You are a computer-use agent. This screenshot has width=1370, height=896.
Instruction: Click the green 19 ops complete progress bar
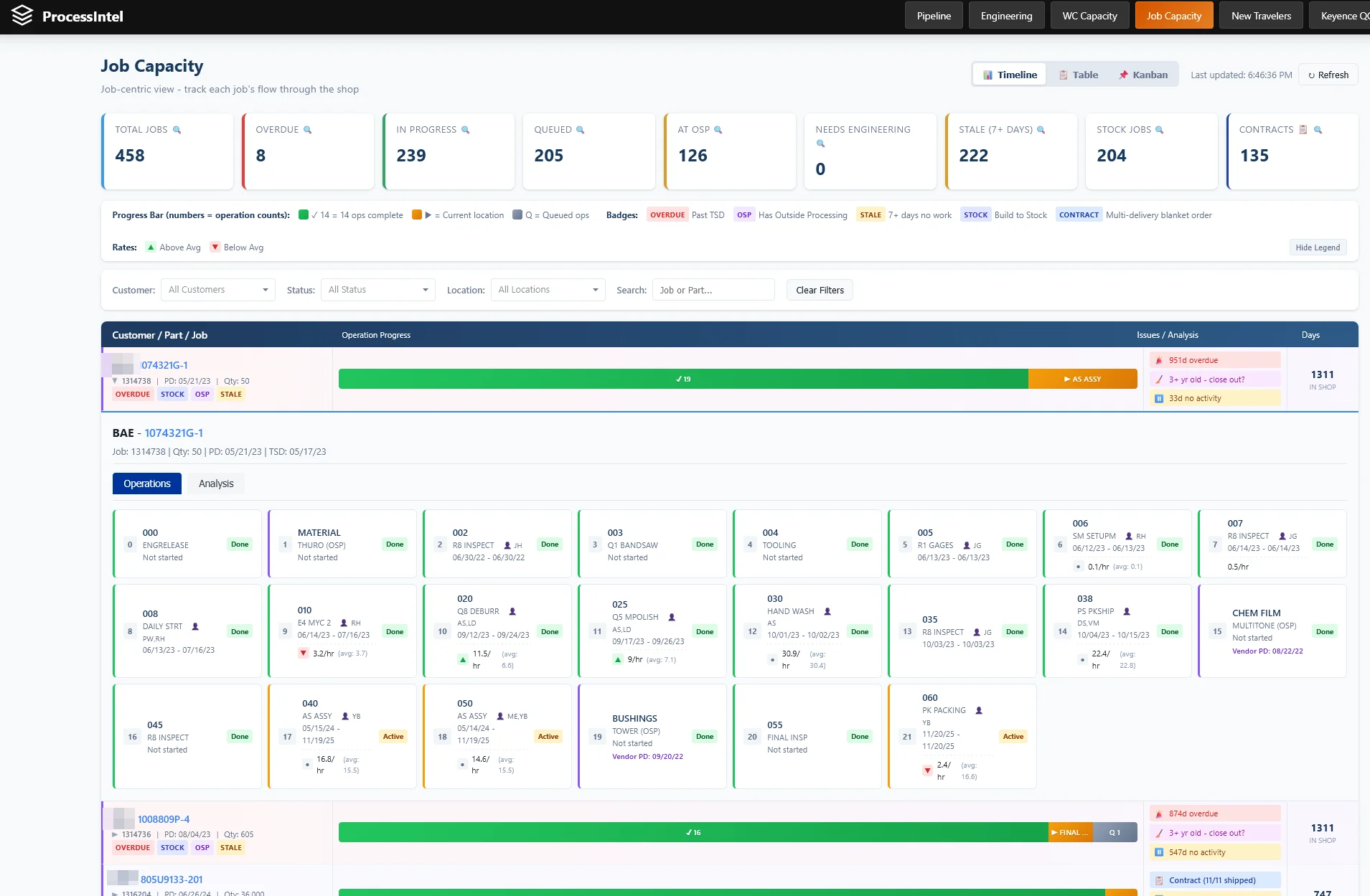pyautogui.click(x=682, y=379)
